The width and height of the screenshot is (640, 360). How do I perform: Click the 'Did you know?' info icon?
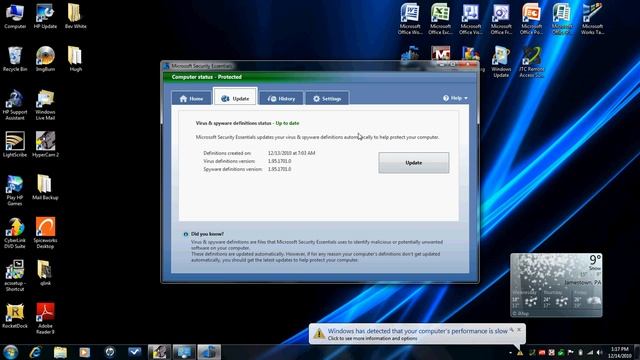(186, 234)
